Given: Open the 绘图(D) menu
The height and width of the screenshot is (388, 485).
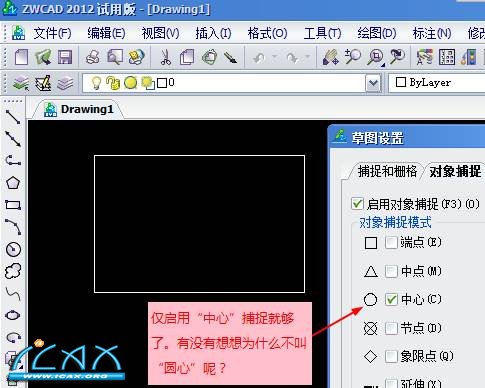Looking at the screenshot, I should tap(377, 33).
